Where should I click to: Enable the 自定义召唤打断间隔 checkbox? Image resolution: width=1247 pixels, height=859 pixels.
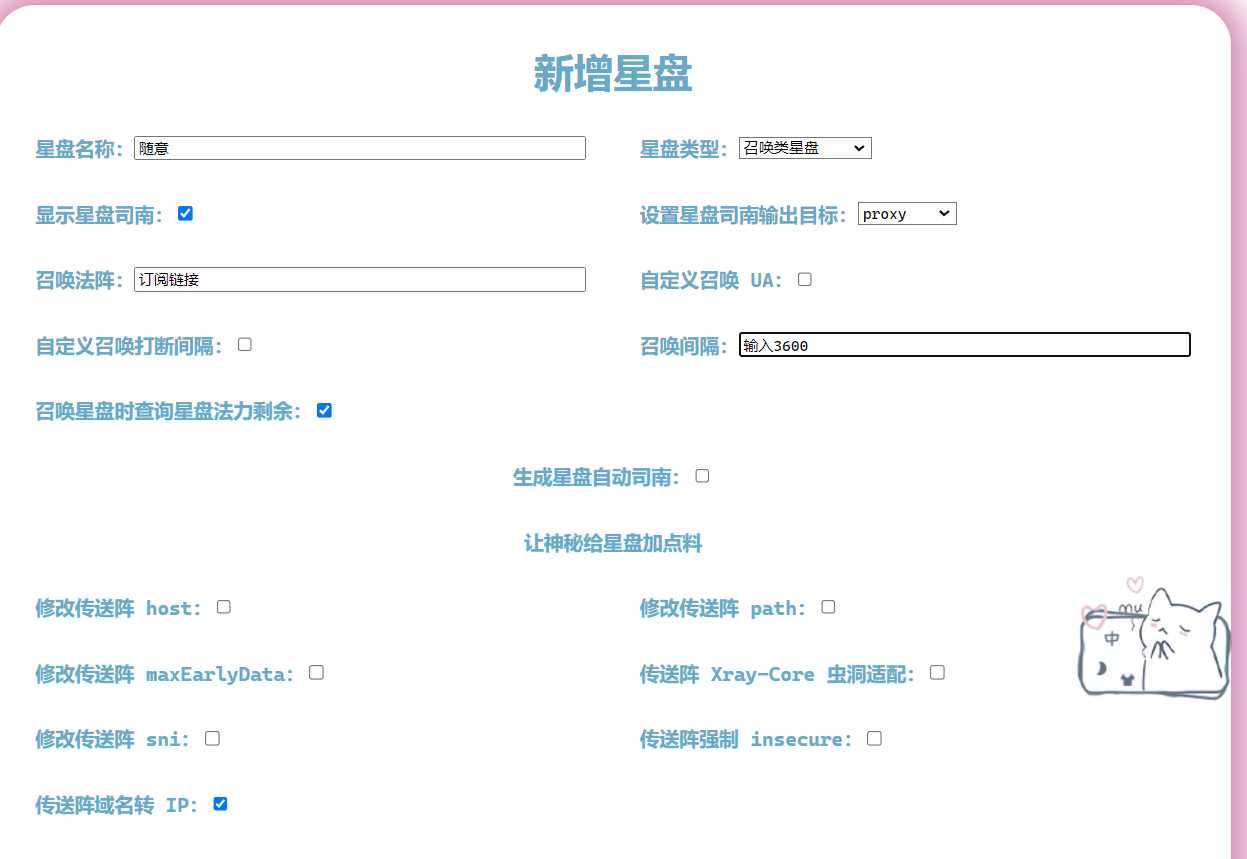[245, 344]
